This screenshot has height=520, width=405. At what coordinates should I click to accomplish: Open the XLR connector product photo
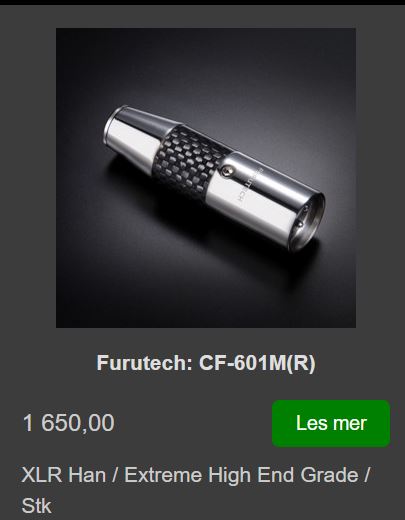[206, 178]
